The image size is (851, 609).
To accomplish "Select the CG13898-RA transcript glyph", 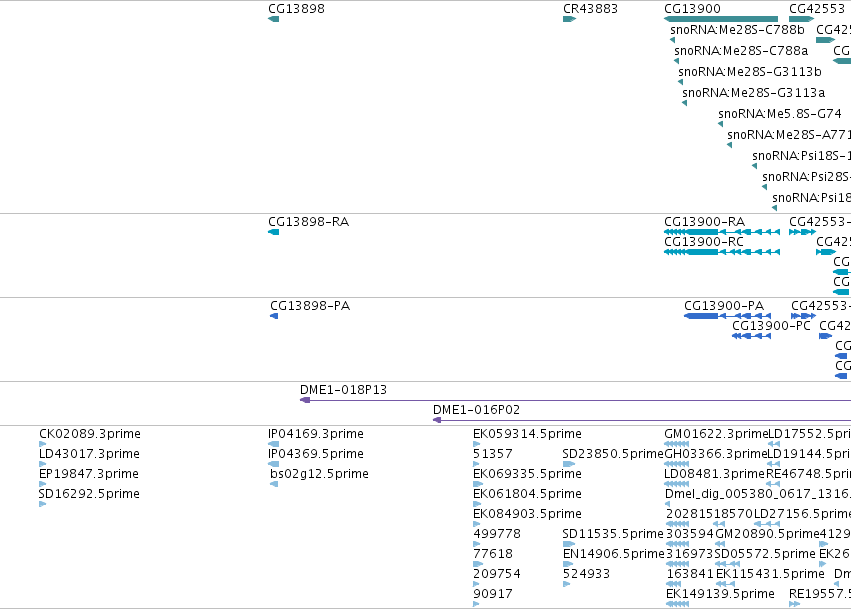I will coord(274,232).
